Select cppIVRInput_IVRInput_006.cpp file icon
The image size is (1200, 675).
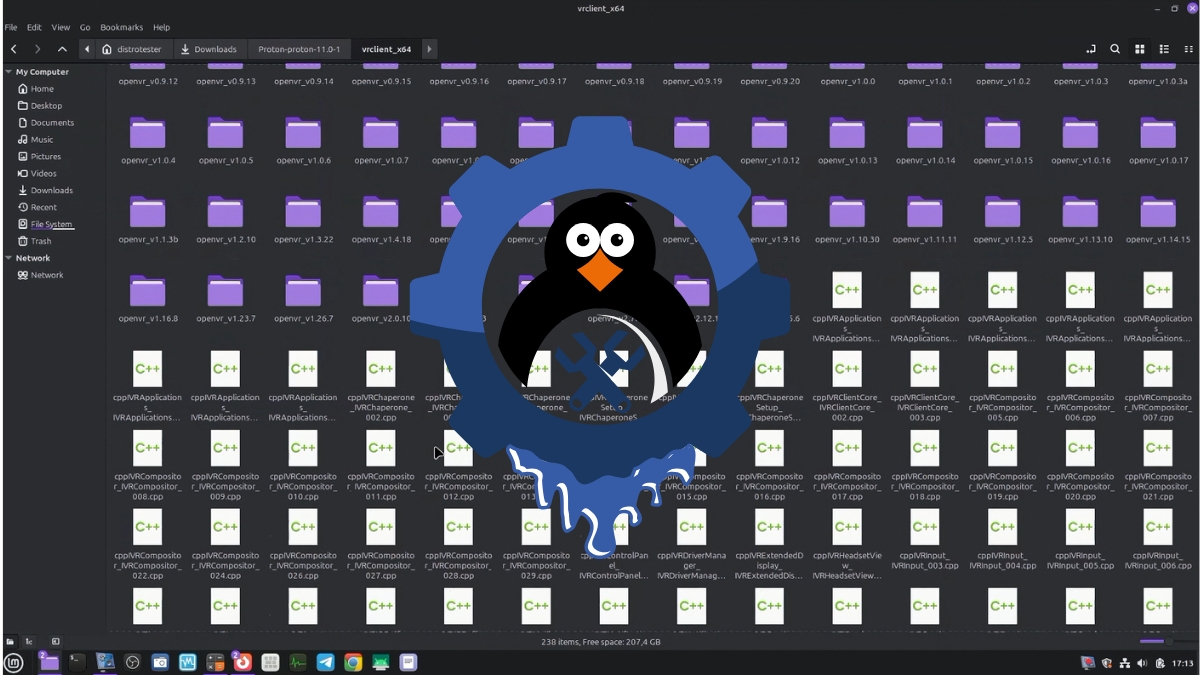point(1157,527)
